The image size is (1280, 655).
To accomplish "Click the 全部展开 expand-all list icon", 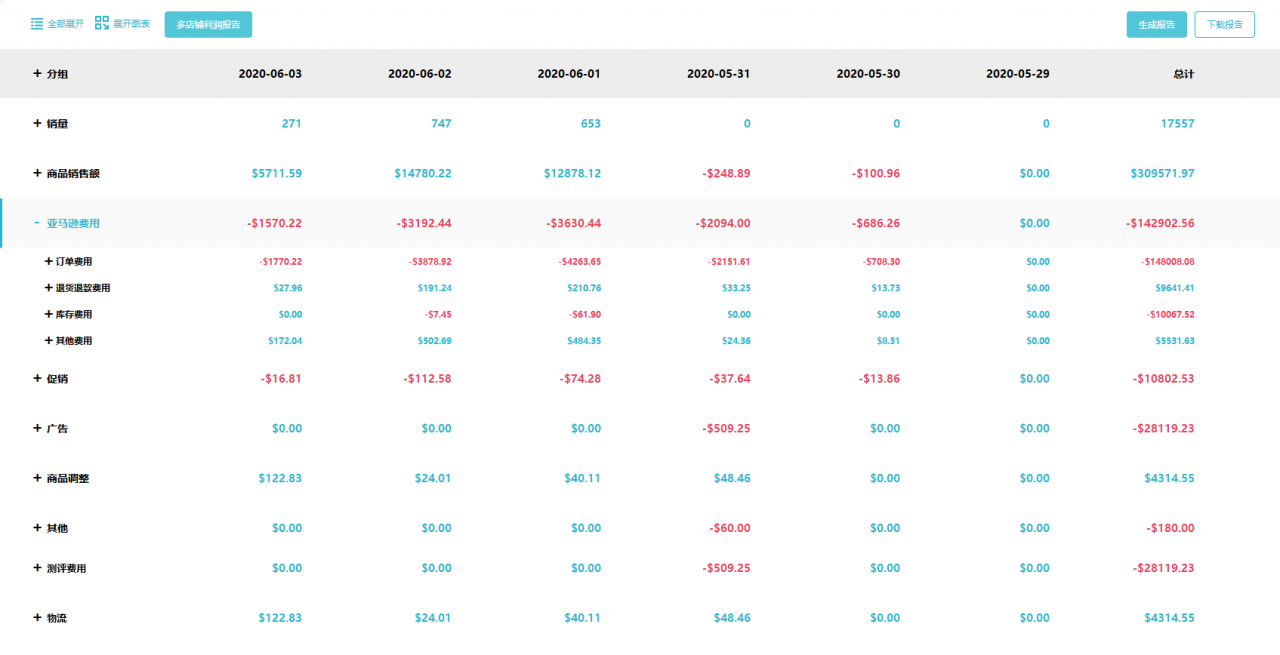I will click(37, 24).
